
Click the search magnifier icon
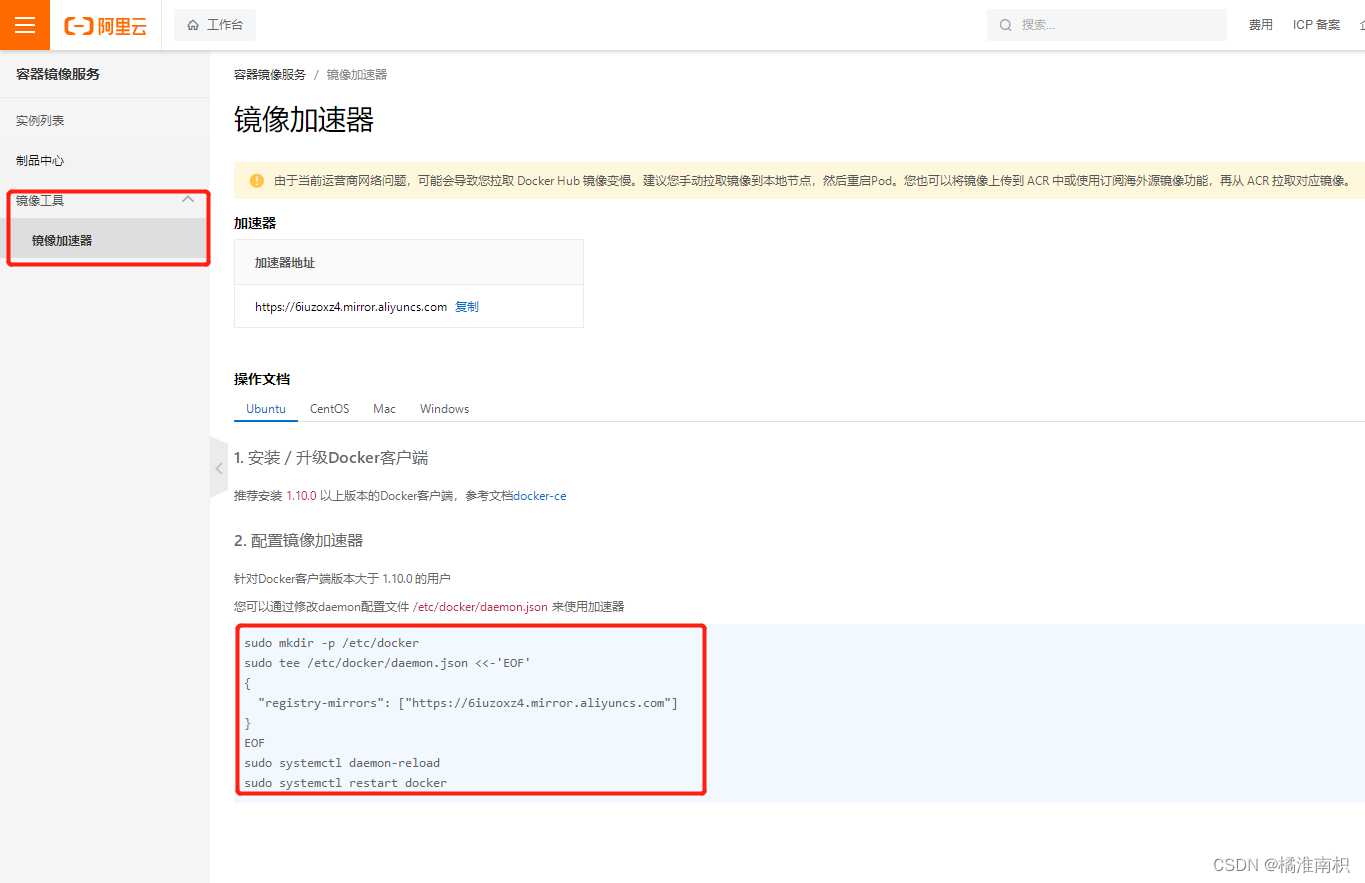[1006, 25]
